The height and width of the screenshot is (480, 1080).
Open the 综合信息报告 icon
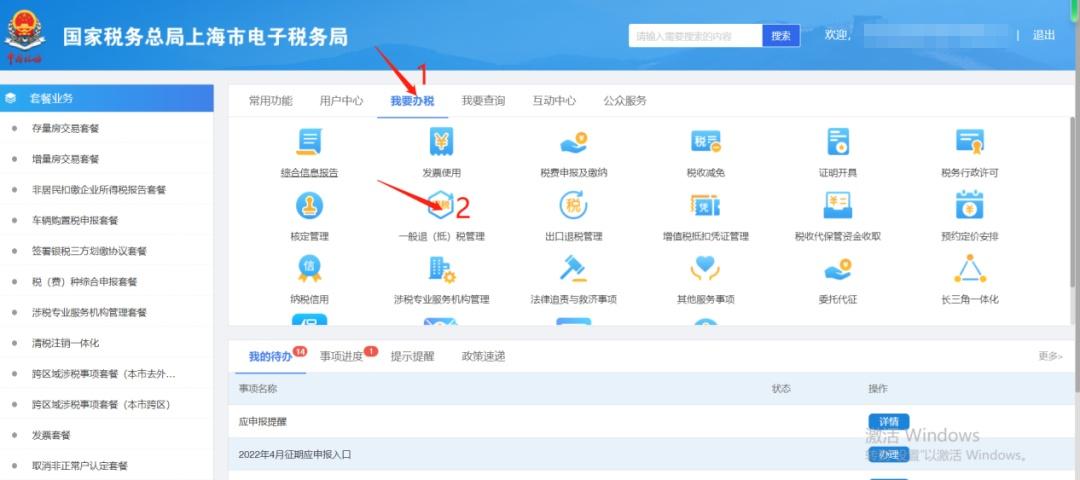click(309, 143)
